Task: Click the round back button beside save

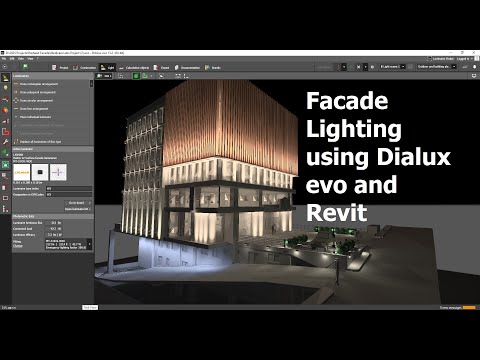Action: [x=5, y=67]
